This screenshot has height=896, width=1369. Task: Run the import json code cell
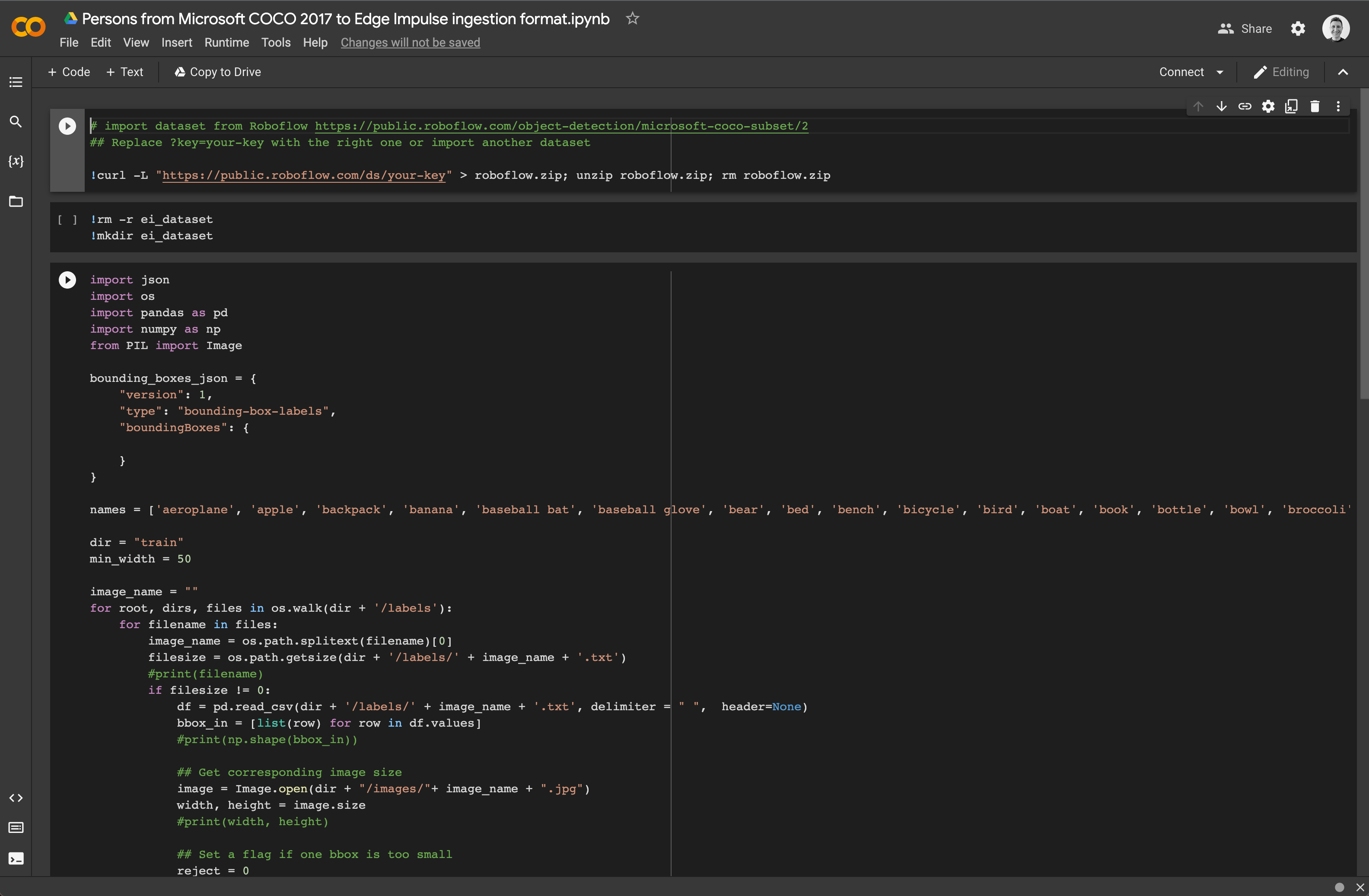click(x=67, y=280)
